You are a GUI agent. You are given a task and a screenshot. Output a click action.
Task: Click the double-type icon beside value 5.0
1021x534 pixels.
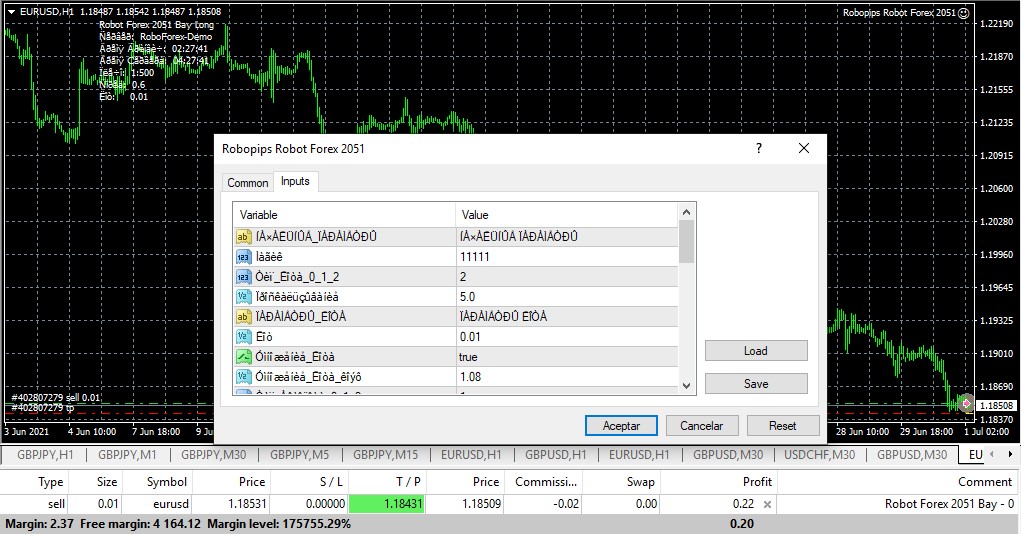pyautogui.click(x=243, y=297)
